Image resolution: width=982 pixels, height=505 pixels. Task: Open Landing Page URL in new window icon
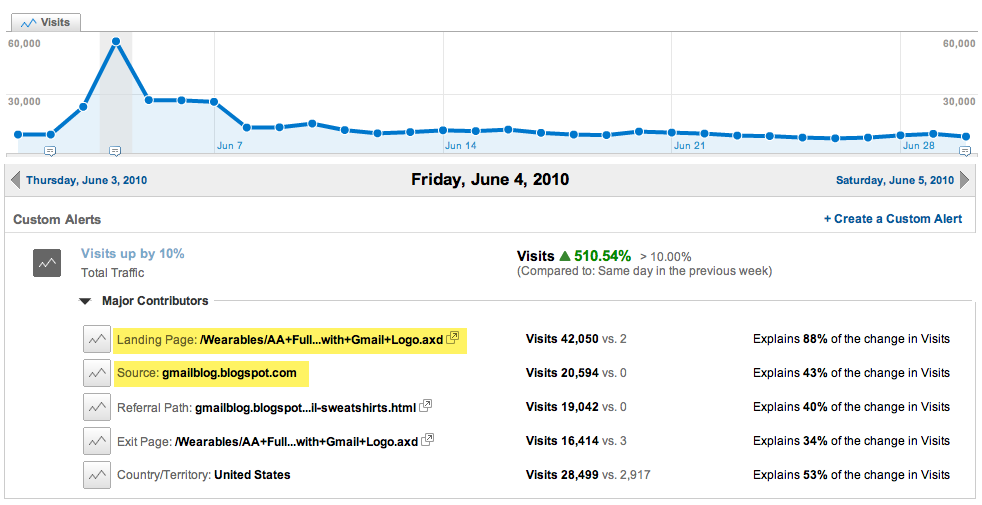452,338
